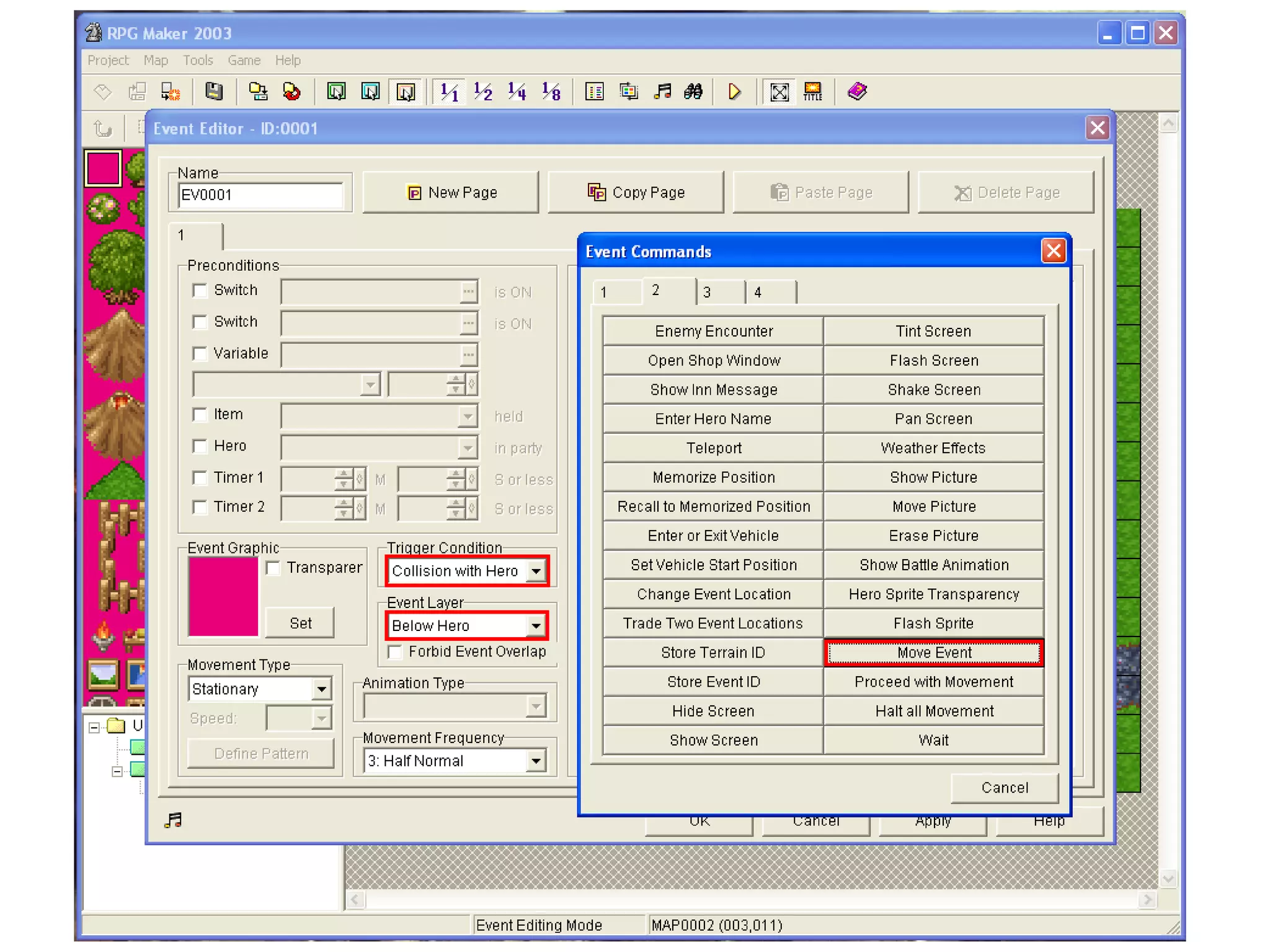Check the Forbid Event Overlap option
The height and width of the screenshot is (952, 1270).
[395, 651]
